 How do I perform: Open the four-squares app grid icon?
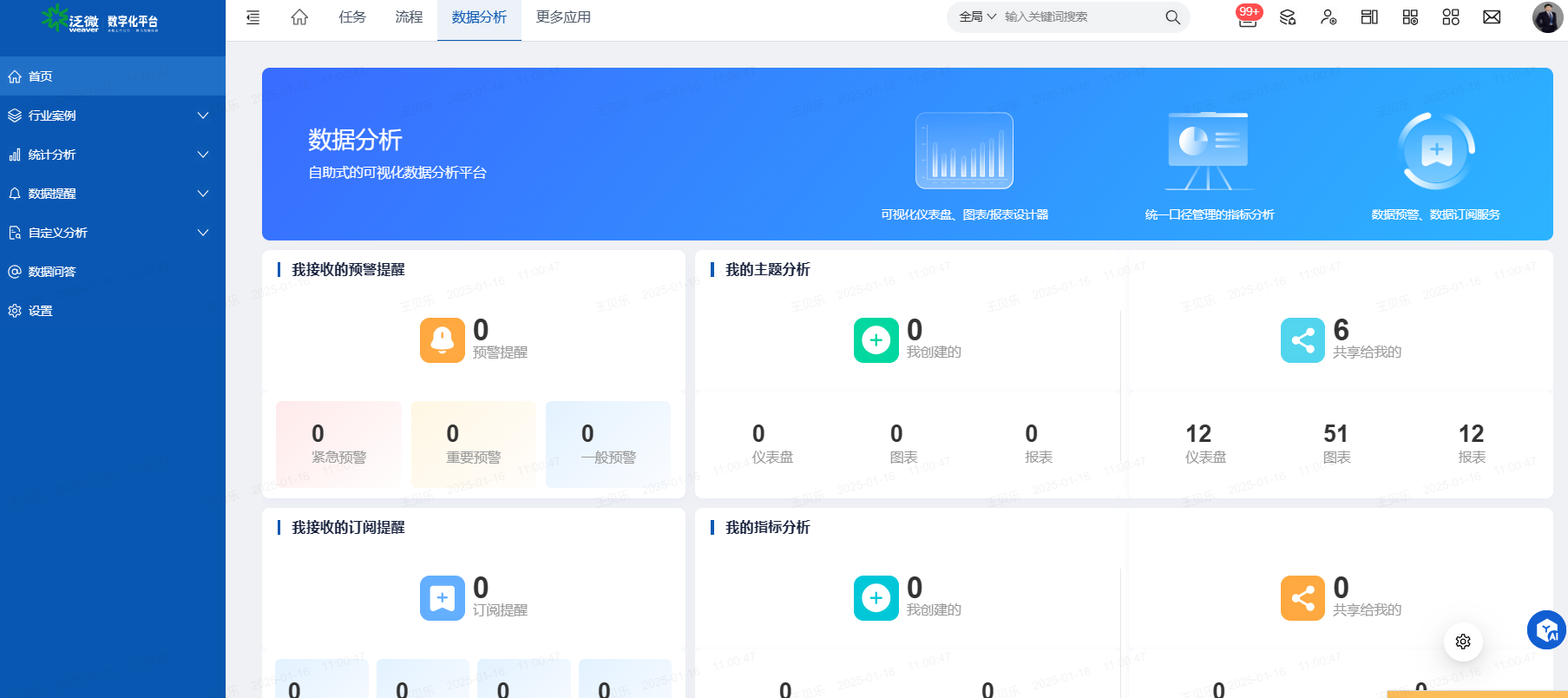1451,17
